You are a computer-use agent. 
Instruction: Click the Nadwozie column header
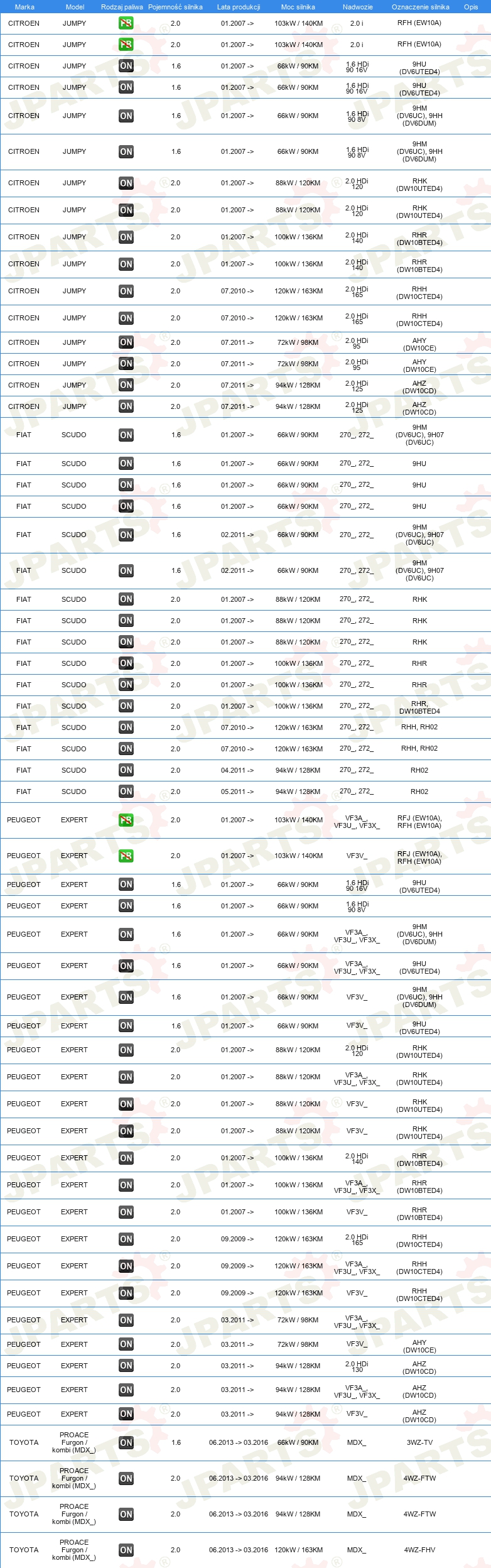[x=357, y=7]
